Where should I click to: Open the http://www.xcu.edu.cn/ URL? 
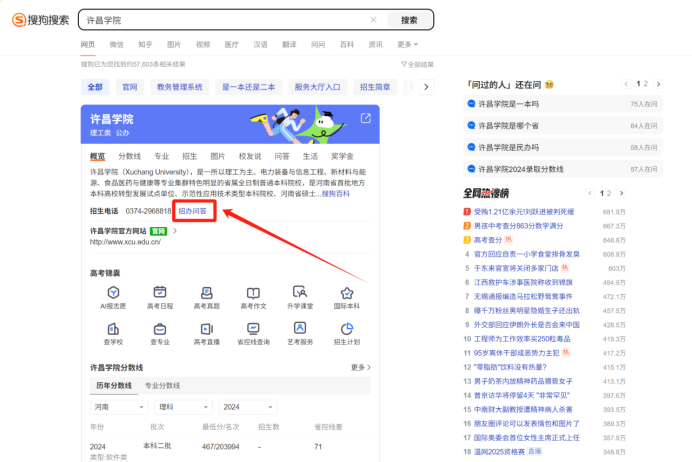point(125,242)
